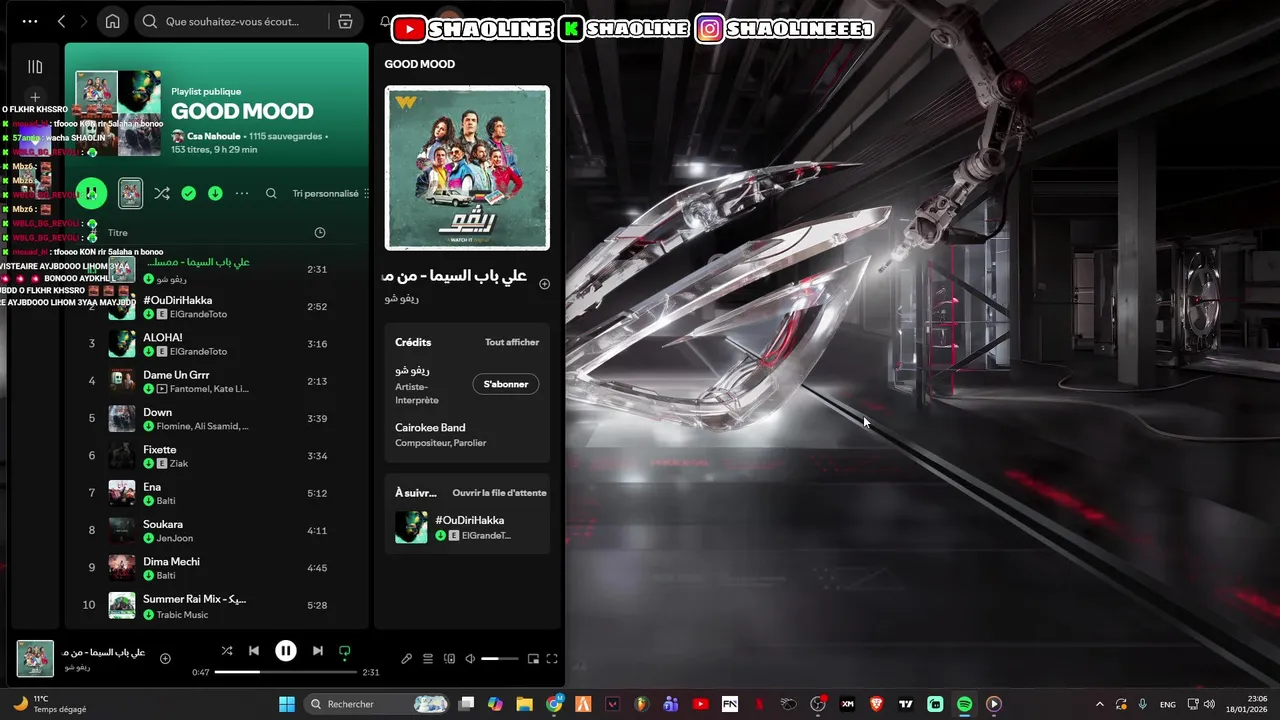This screenshot has width=1280, height=720.
Task: Expand Your Library sidebar
Action: [35, 67]
